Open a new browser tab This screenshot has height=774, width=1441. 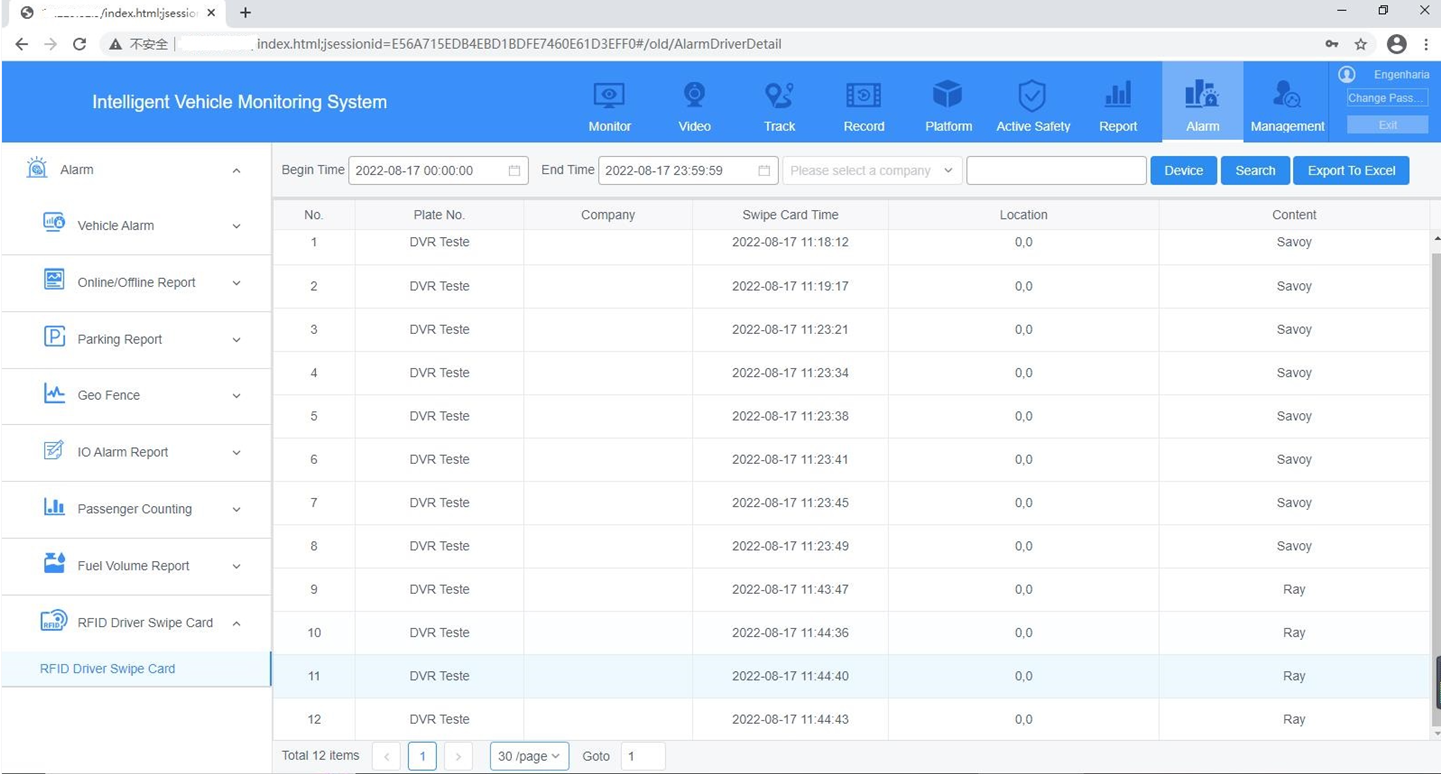coord(245,13)
